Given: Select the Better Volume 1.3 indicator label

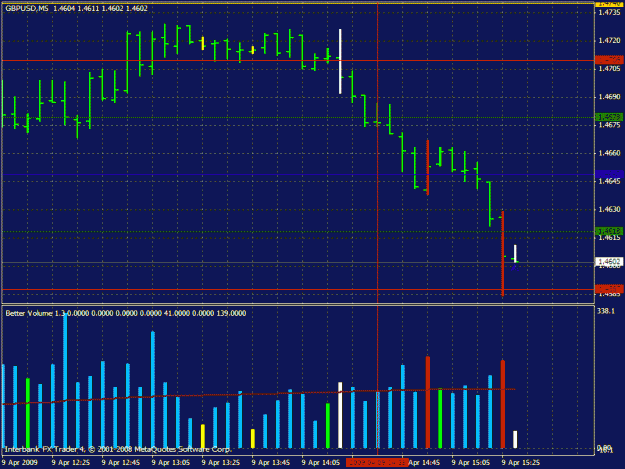Looking at the screenshot, I should [35, 314].
